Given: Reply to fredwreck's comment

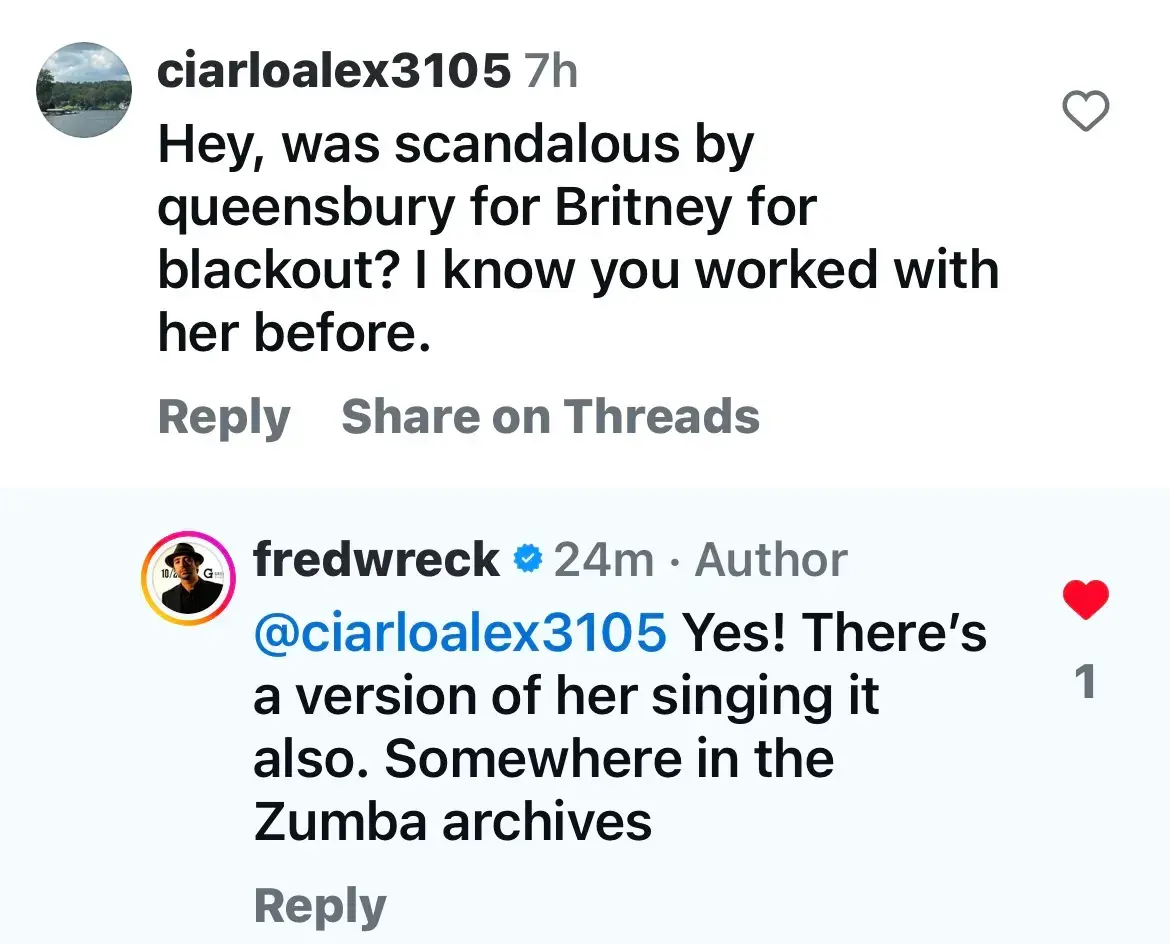Looking at the screenshot, I should pos(319,906).
